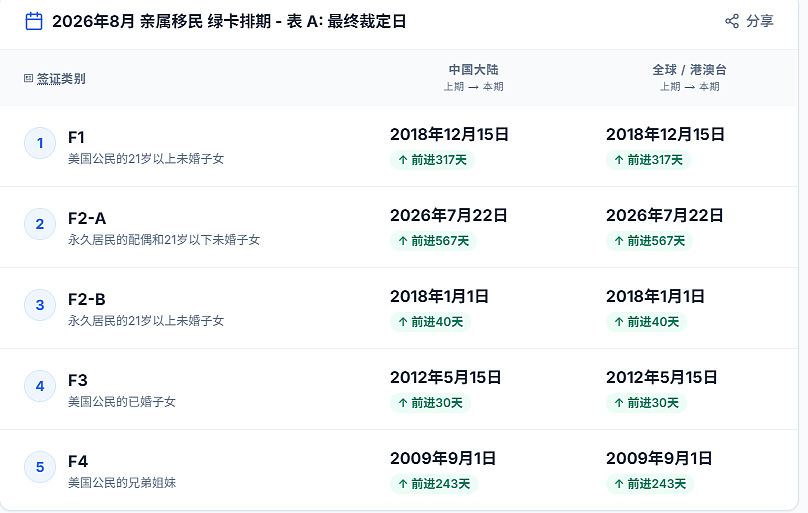The width and height of the screenshot is (808, 513).
Task: Click 上期 → 本期 under 全球 / 港澳台
Action: click(689, 87)
